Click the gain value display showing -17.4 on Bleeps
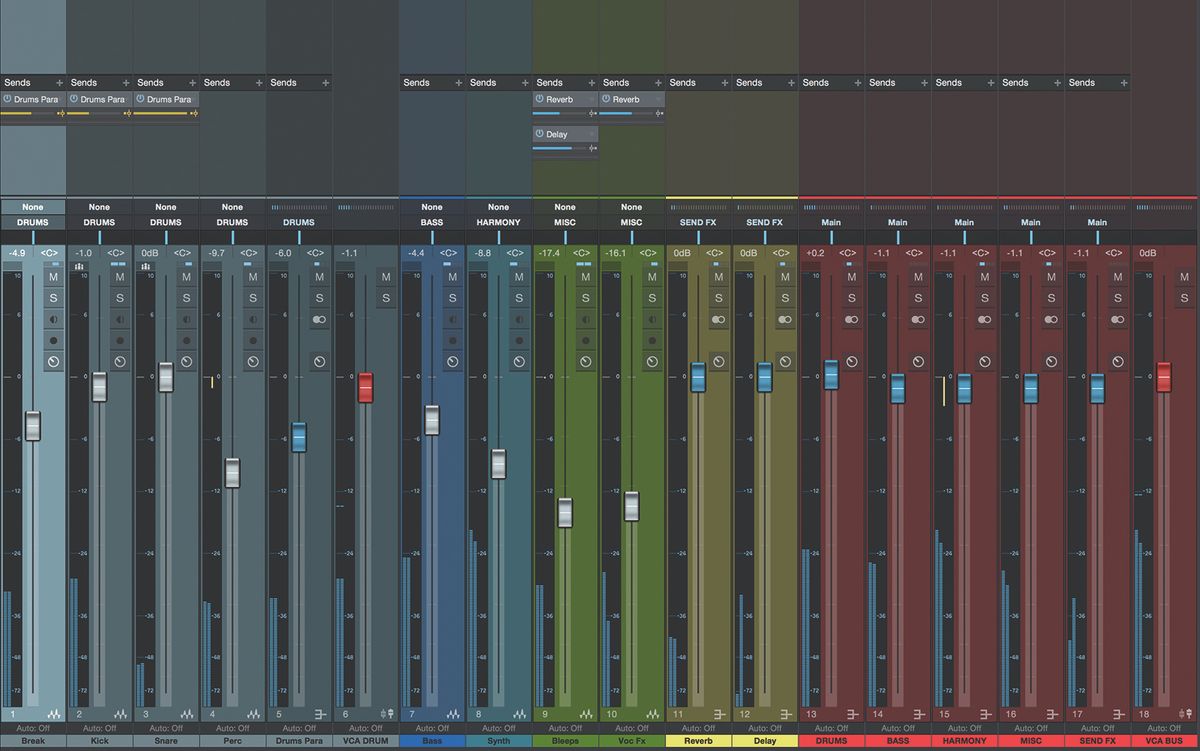The height and width of the screenshot is (751, 1200). pyautogui.click(x=550, y=252)
